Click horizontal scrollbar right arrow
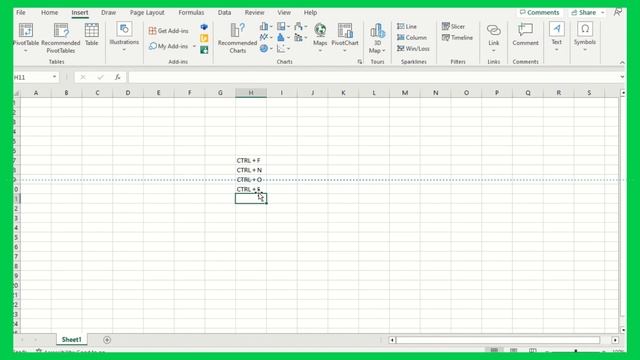 [615, 340]
